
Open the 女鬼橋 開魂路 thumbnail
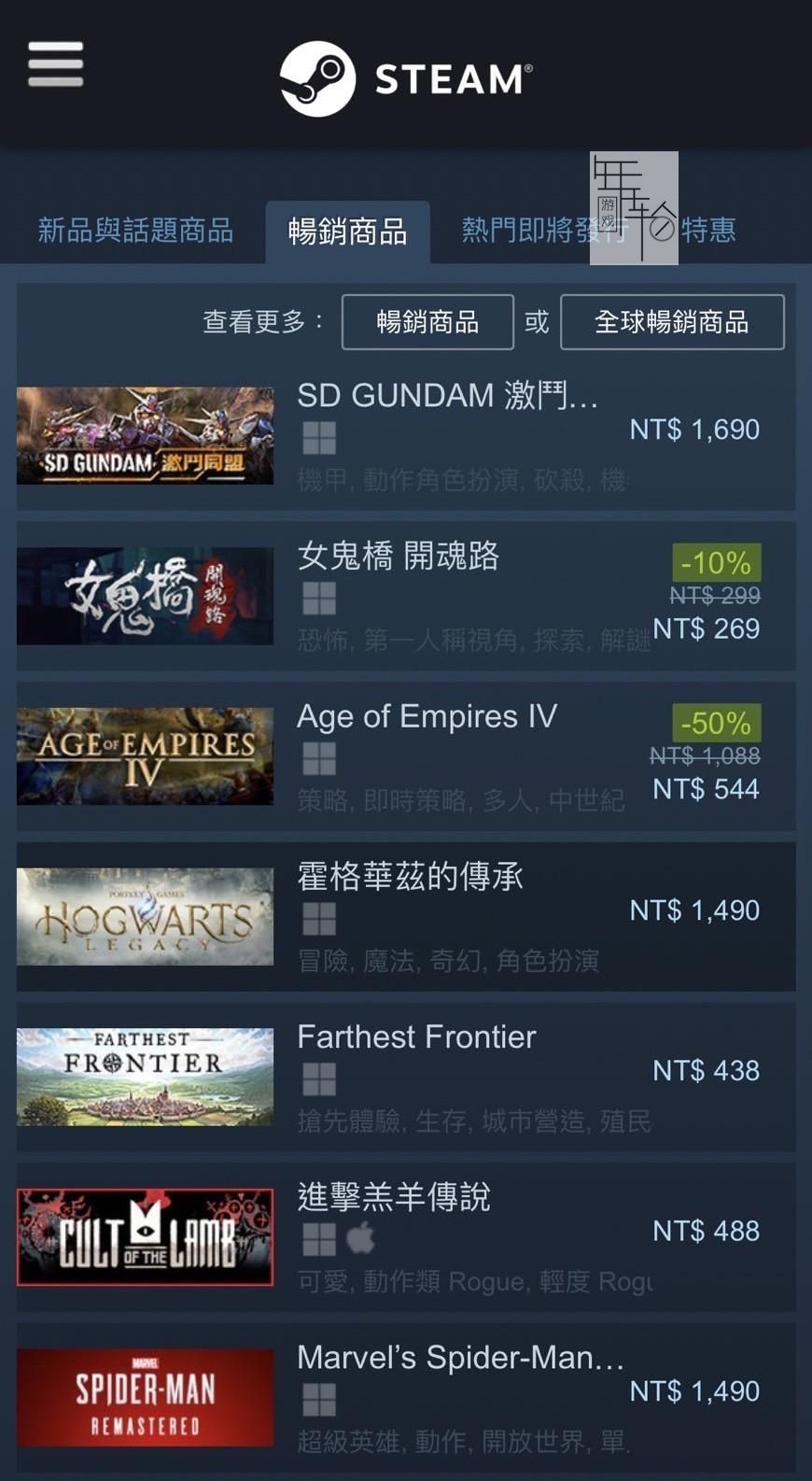(146, 596)
